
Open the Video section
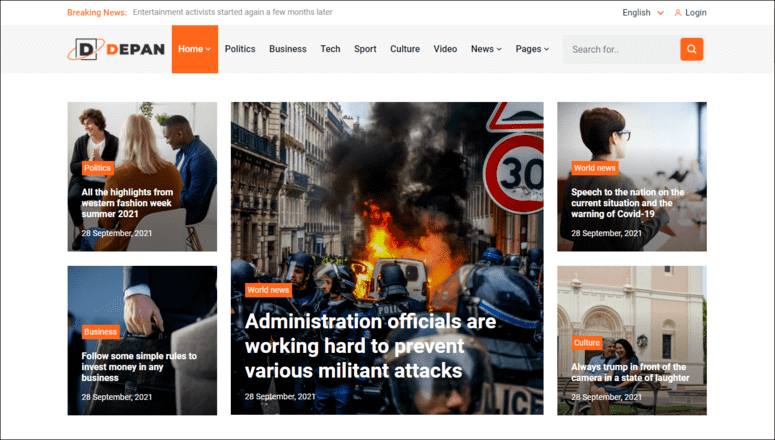coord(445,49)
